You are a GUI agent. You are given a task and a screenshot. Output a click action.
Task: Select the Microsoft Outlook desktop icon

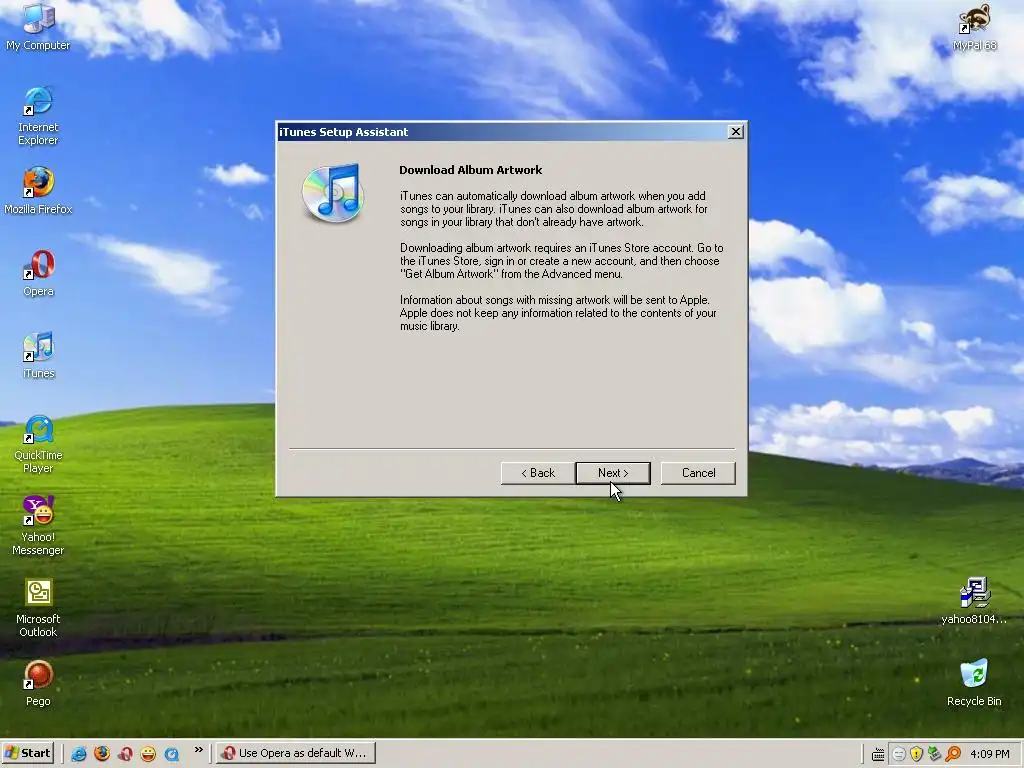click(38, 608)
